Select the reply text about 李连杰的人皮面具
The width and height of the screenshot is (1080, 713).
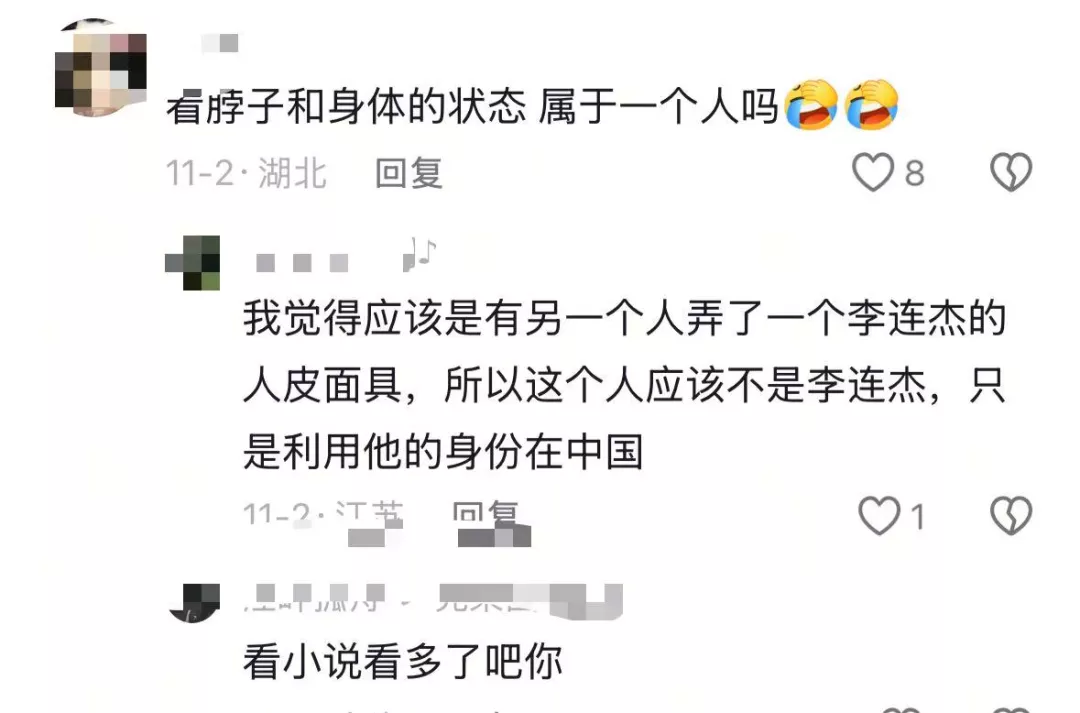625,385
